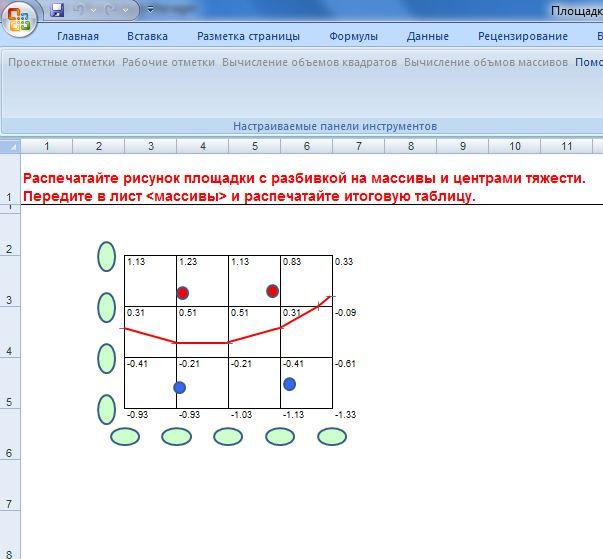The height and width of the screenshot is (559, 603).
Task: Open the Office button menu
Action: 19,18
